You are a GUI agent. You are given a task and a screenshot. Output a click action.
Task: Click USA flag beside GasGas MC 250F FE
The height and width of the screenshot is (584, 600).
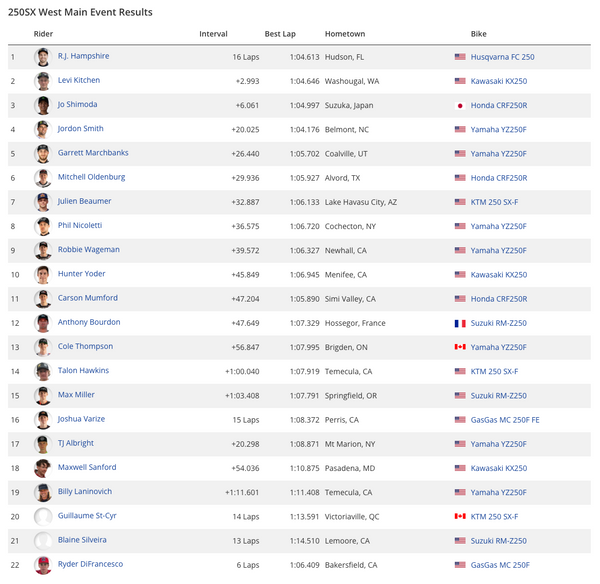click(x=460, y=420)
